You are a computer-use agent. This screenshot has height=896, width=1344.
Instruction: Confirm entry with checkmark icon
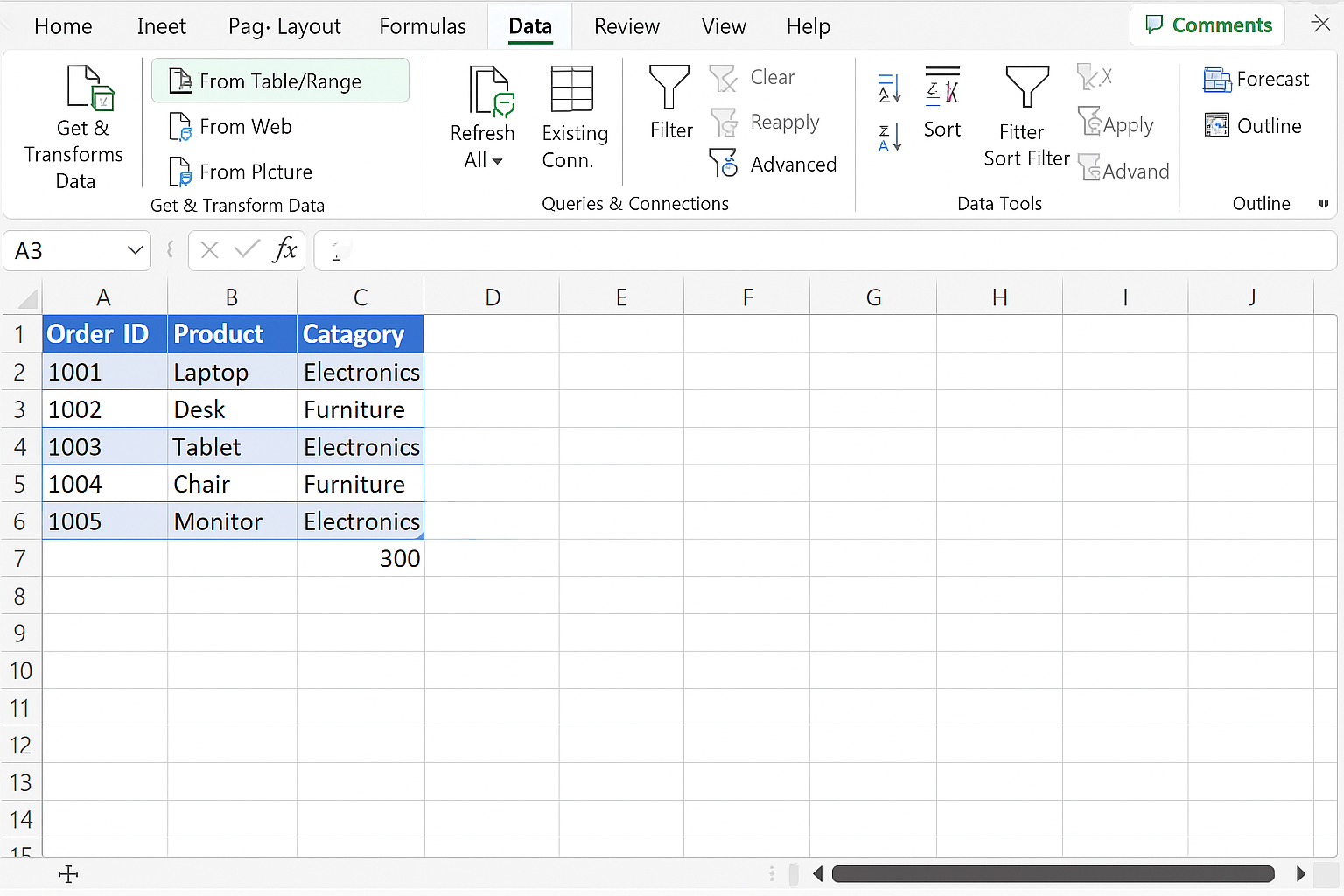[248, 250]
